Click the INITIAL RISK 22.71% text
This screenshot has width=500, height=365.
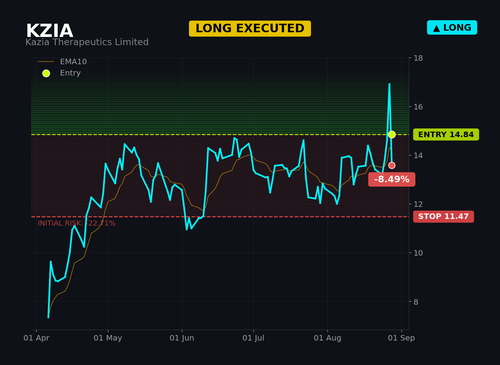point(76,223)
